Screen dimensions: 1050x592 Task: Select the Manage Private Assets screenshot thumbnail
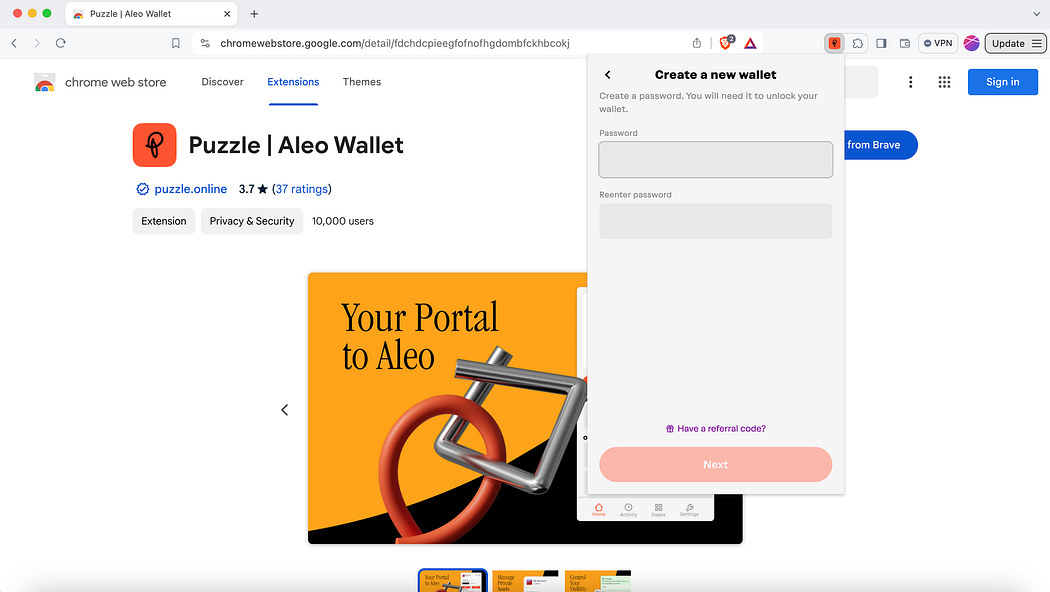click(525, 581)
